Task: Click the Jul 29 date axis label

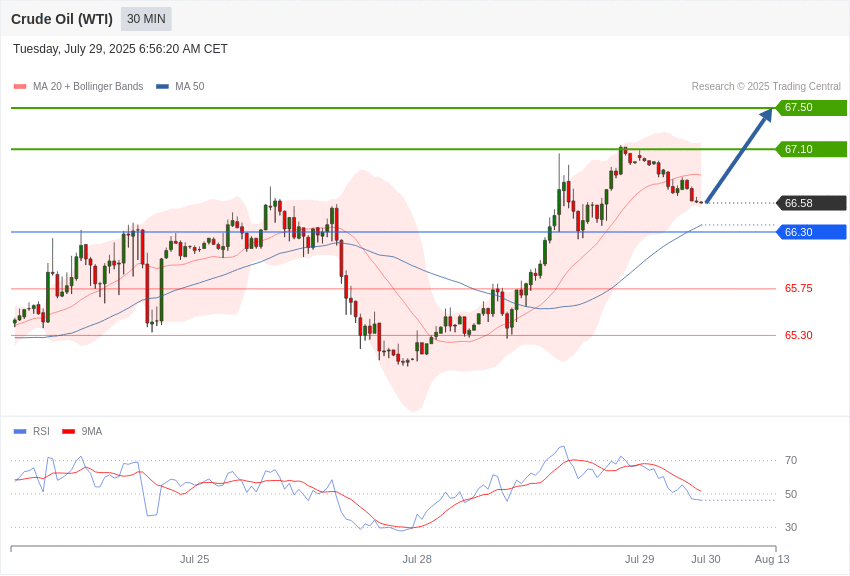Action: pos(639,559)
